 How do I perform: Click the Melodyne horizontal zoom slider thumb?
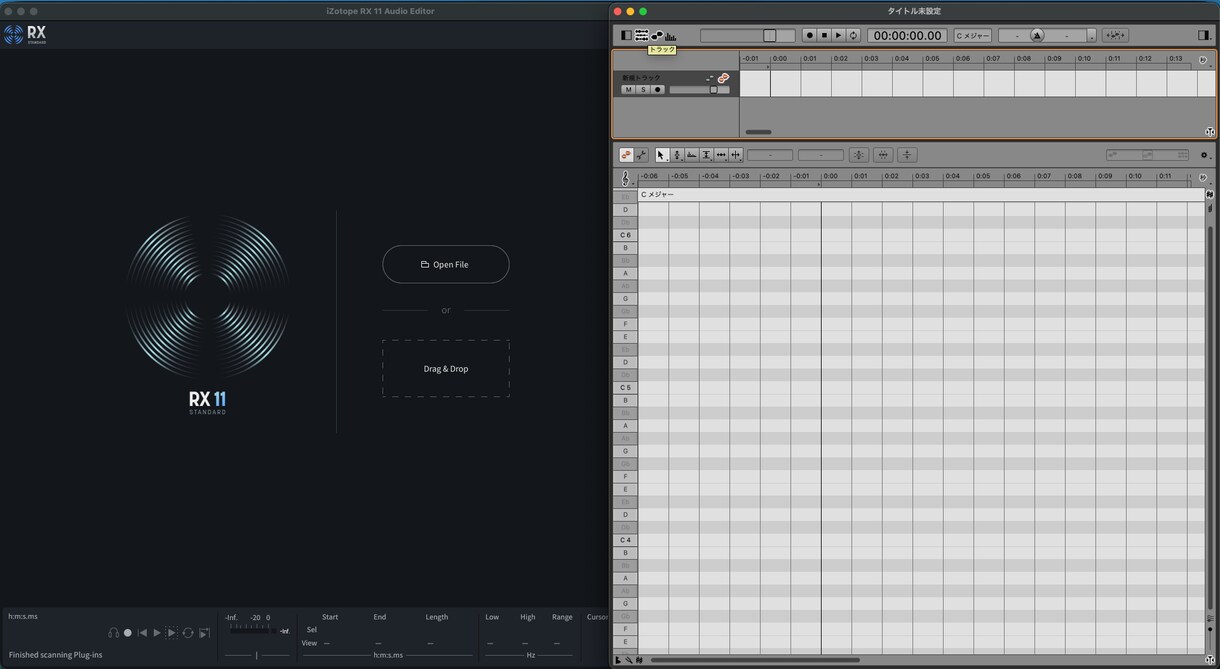pyautogui.click(x=769, y=35)
